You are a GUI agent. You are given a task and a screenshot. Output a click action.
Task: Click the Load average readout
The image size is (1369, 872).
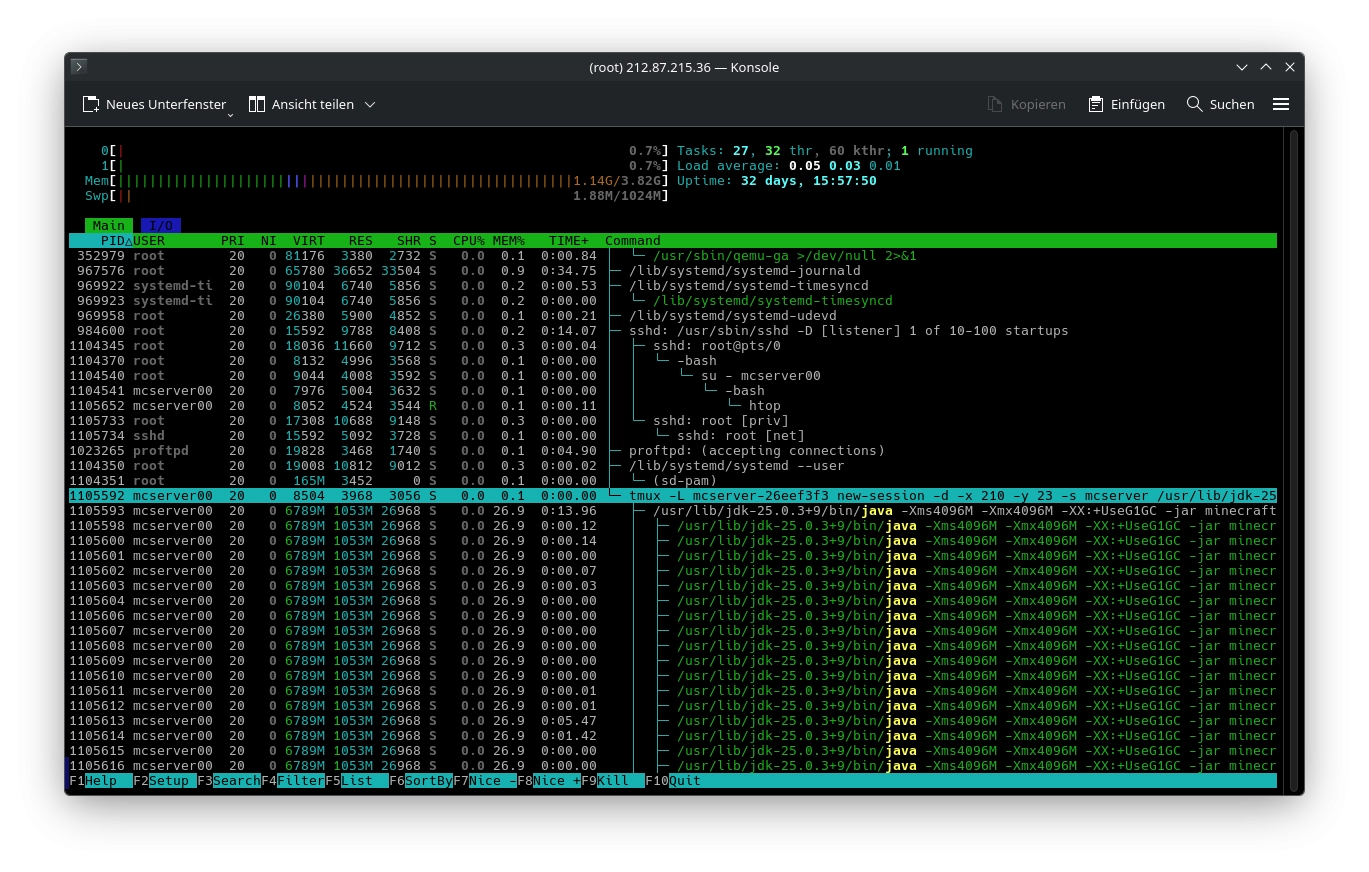tap(789, 166)
